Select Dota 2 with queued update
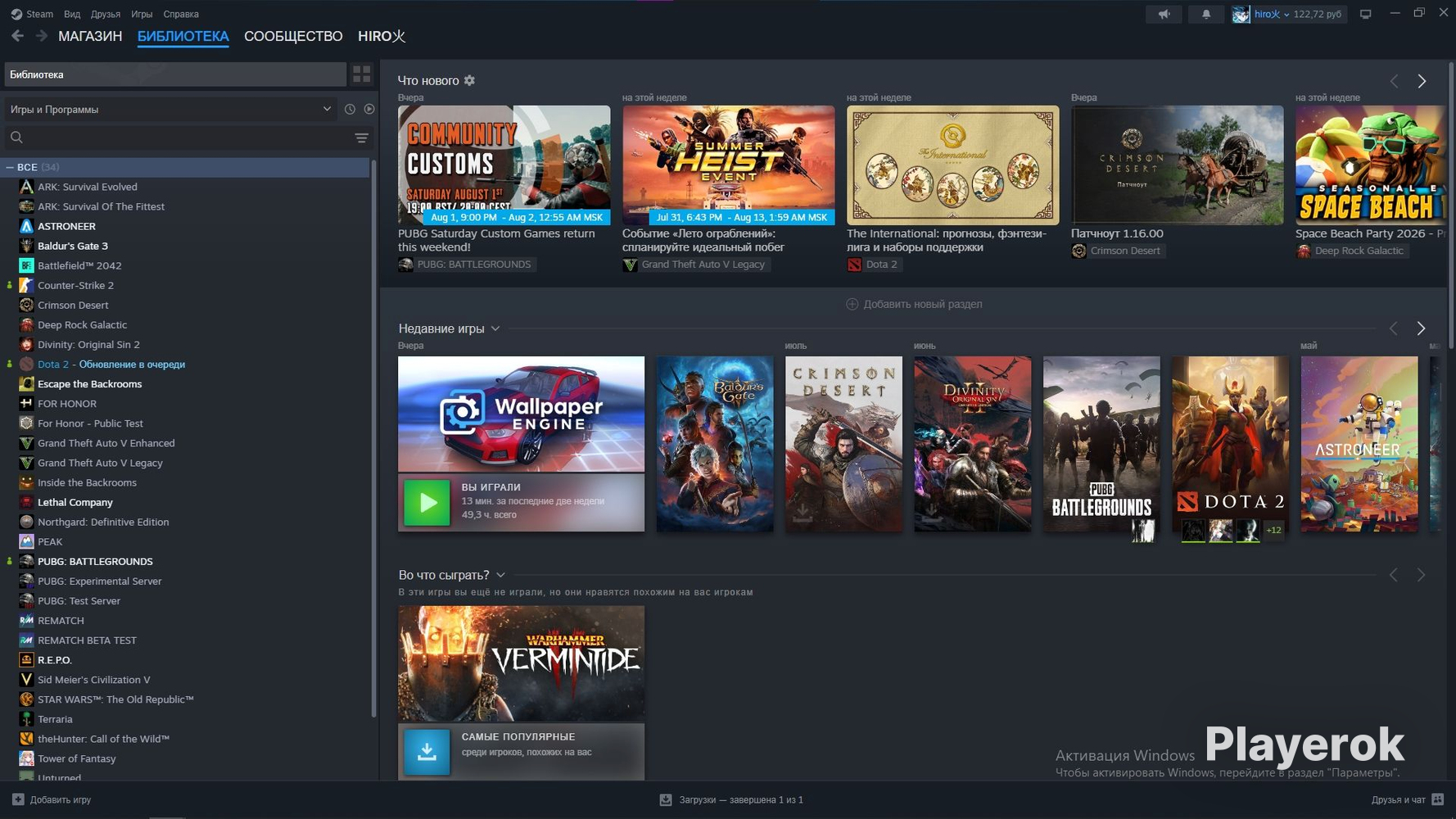 [111, 364]
